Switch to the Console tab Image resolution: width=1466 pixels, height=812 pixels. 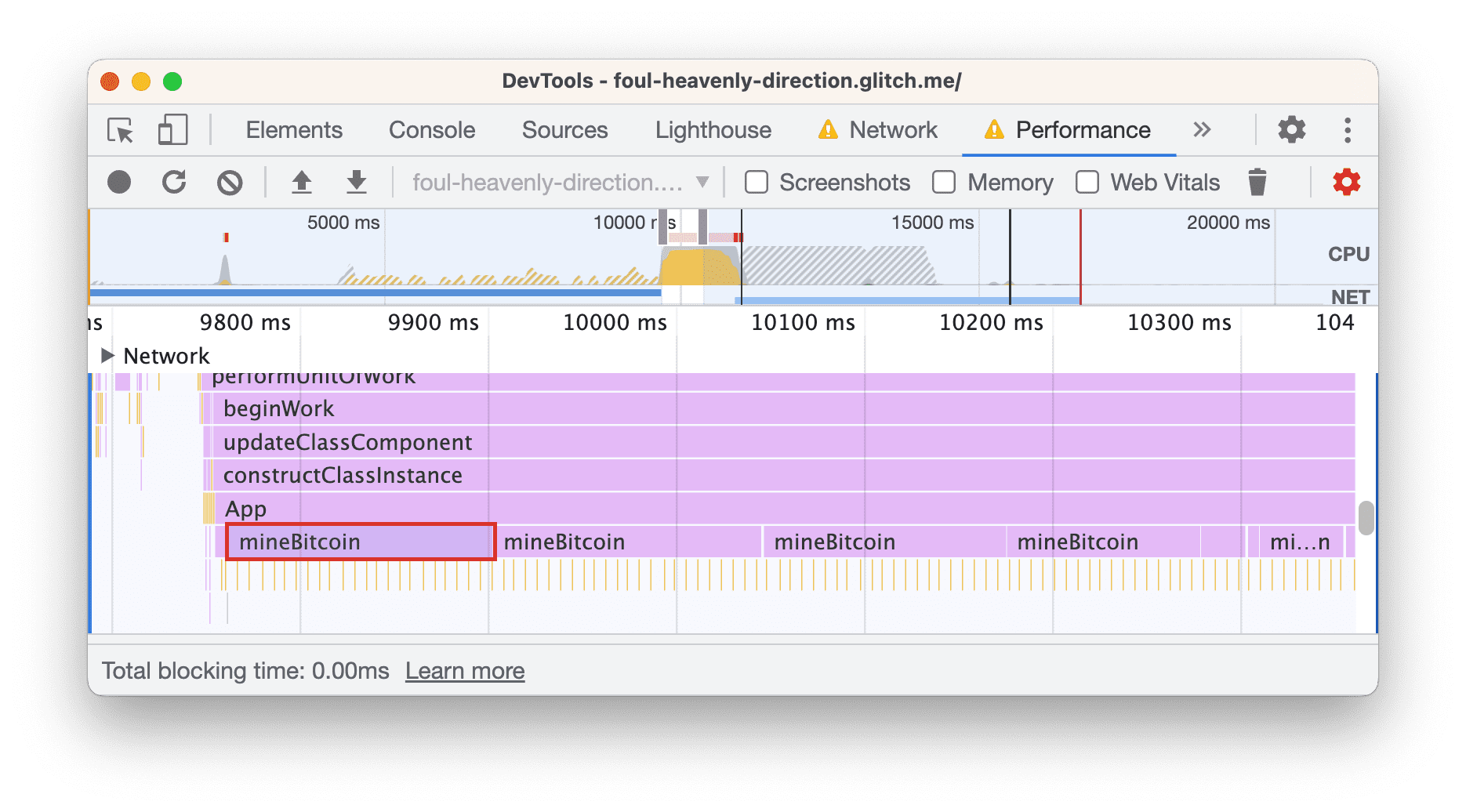(432, 130)
